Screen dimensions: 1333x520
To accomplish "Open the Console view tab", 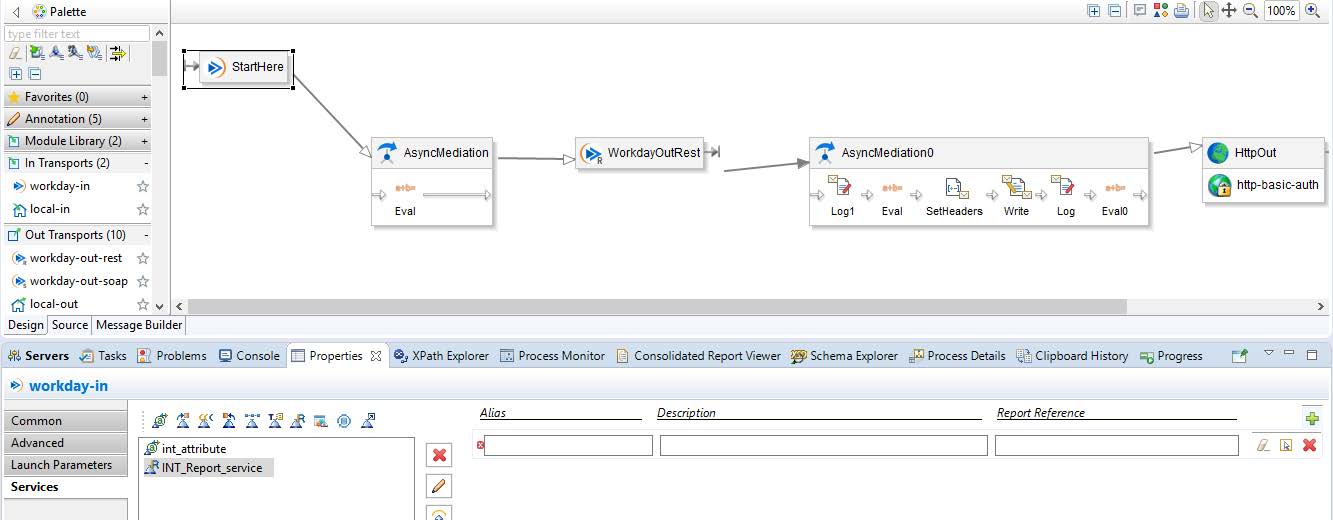I will (249, 356).
